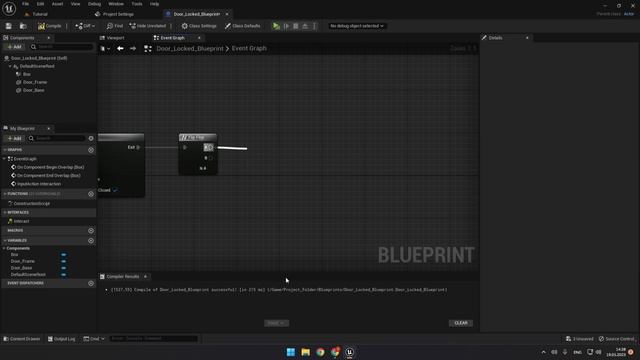
Task: Add a new event dispatcher with plus icon
Action: (x=91, y=283)
